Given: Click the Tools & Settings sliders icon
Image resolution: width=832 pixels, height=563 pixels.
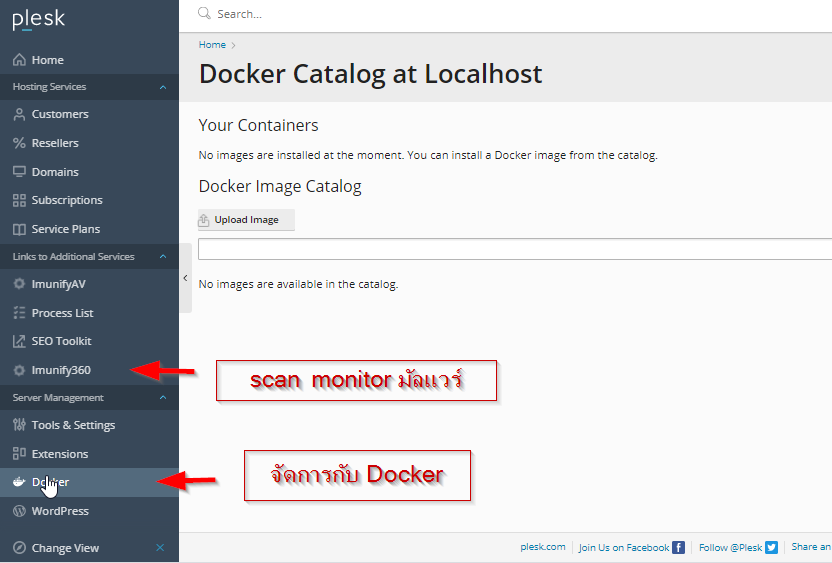Looking at the screenshot, I should coord(19,425).
